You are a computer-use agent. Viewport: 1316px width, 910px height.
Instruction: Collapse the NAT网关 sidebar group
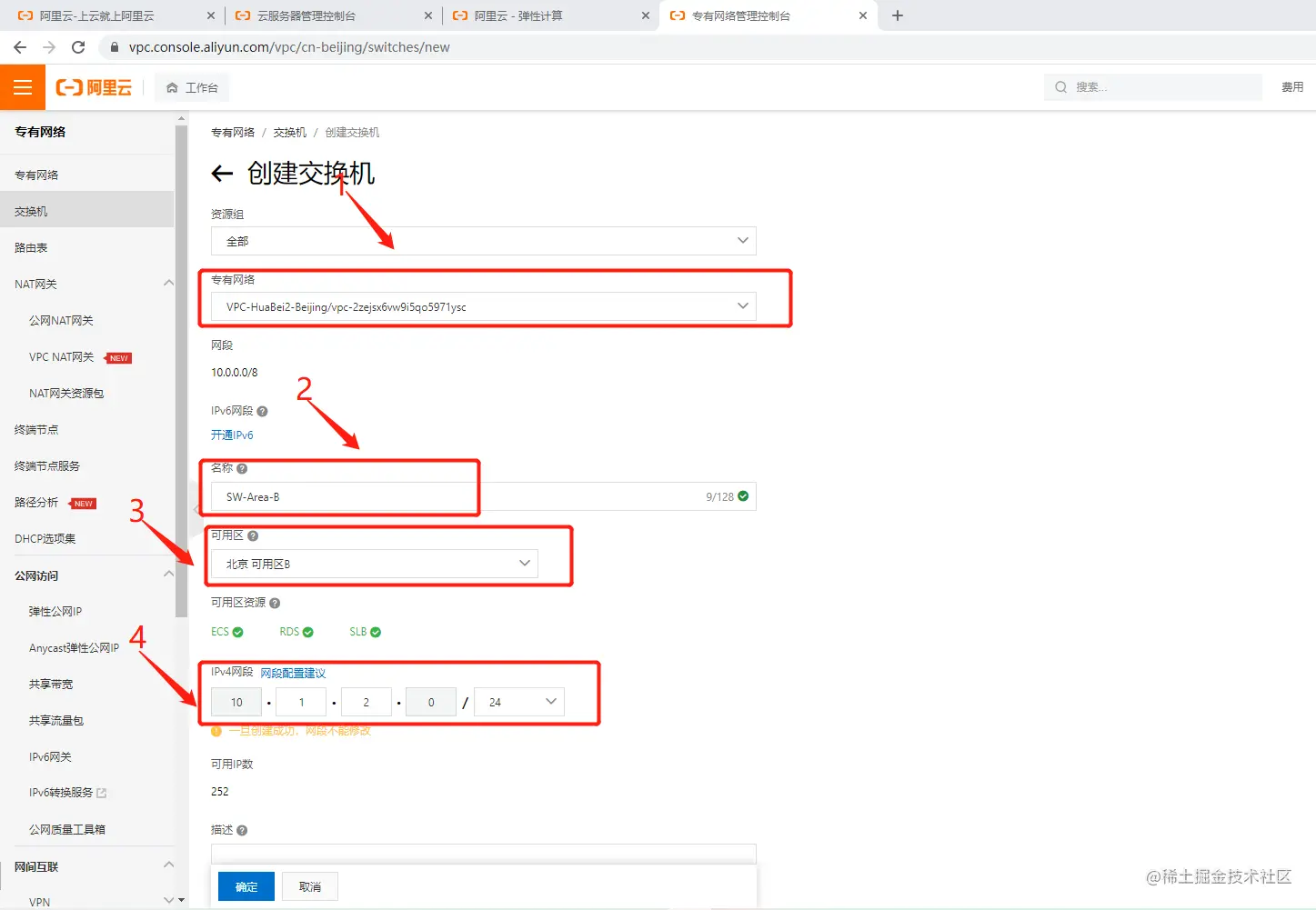click(168, 284)
